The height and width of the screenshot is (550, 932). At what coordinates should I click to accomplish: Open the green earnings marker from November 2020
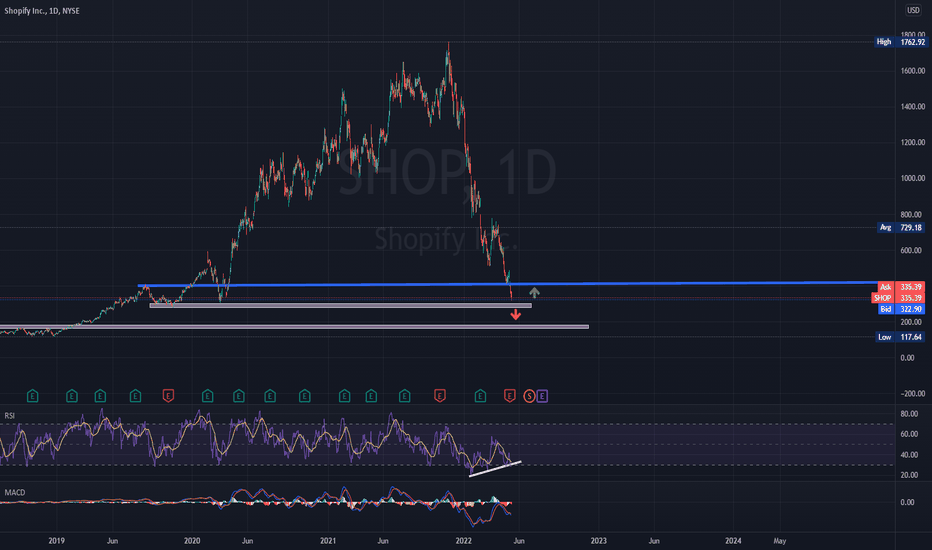click(305, 396)
